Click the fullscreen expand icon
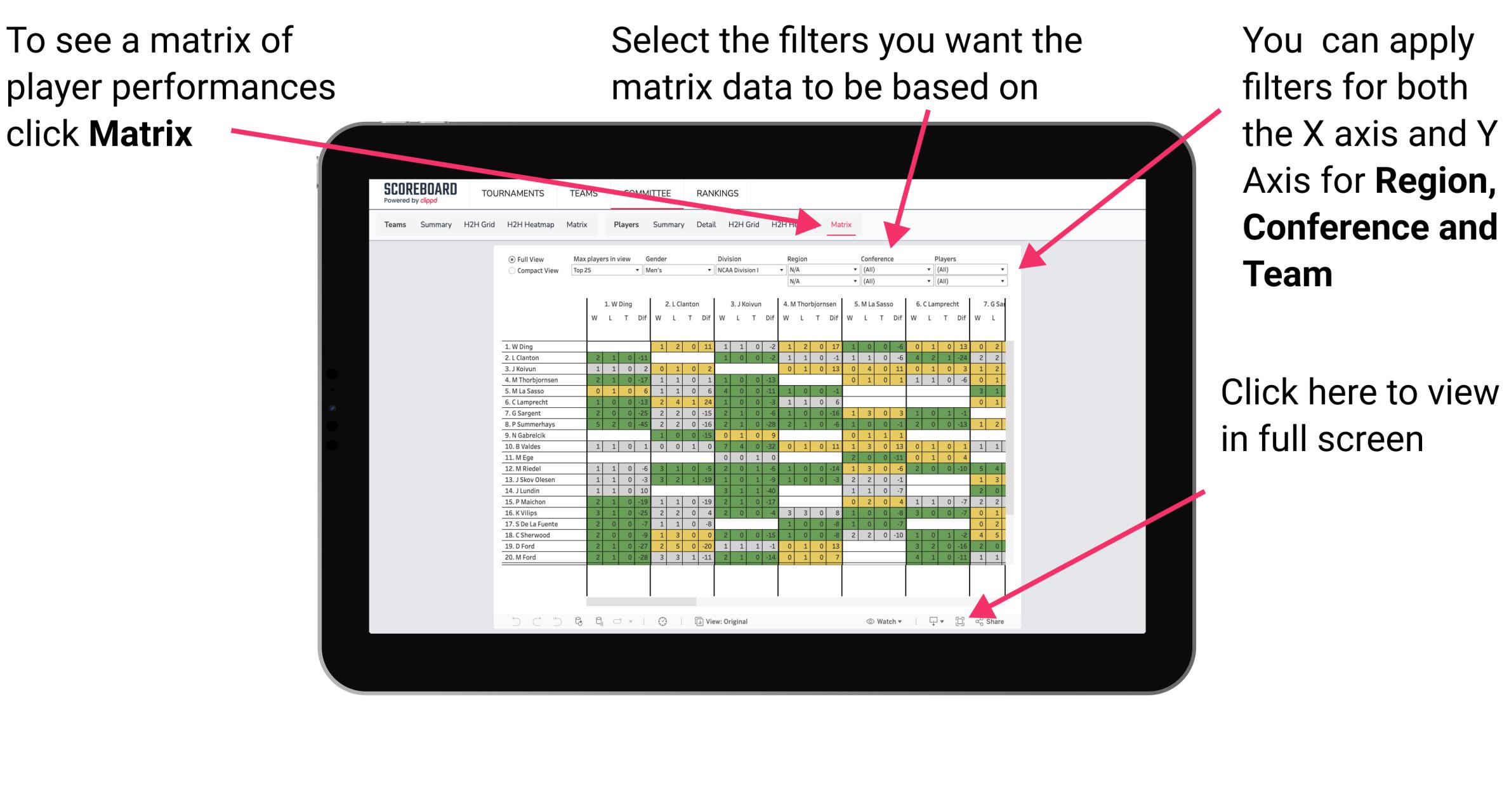Viewport: 1509px width, 812px height. pos(961,622)
